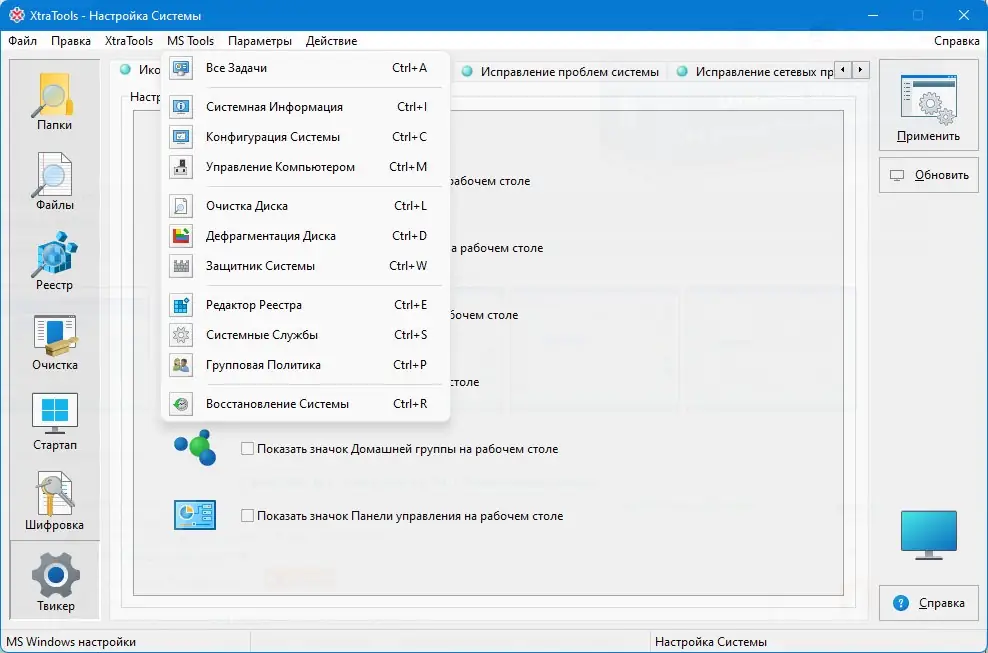Choose Групповая Политика menu entry
This screenshot has height=653, width=988.
306,365
